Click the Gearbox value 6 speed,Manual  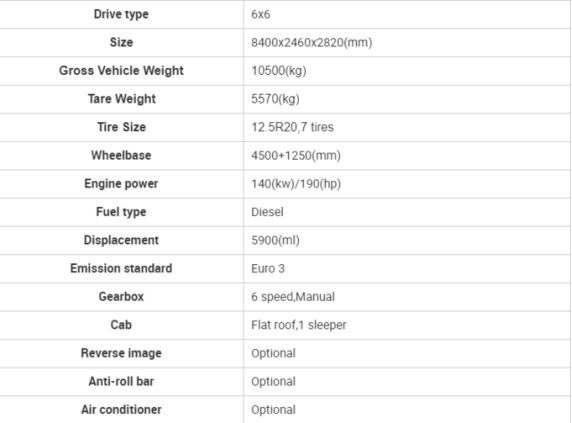(293, 297)
